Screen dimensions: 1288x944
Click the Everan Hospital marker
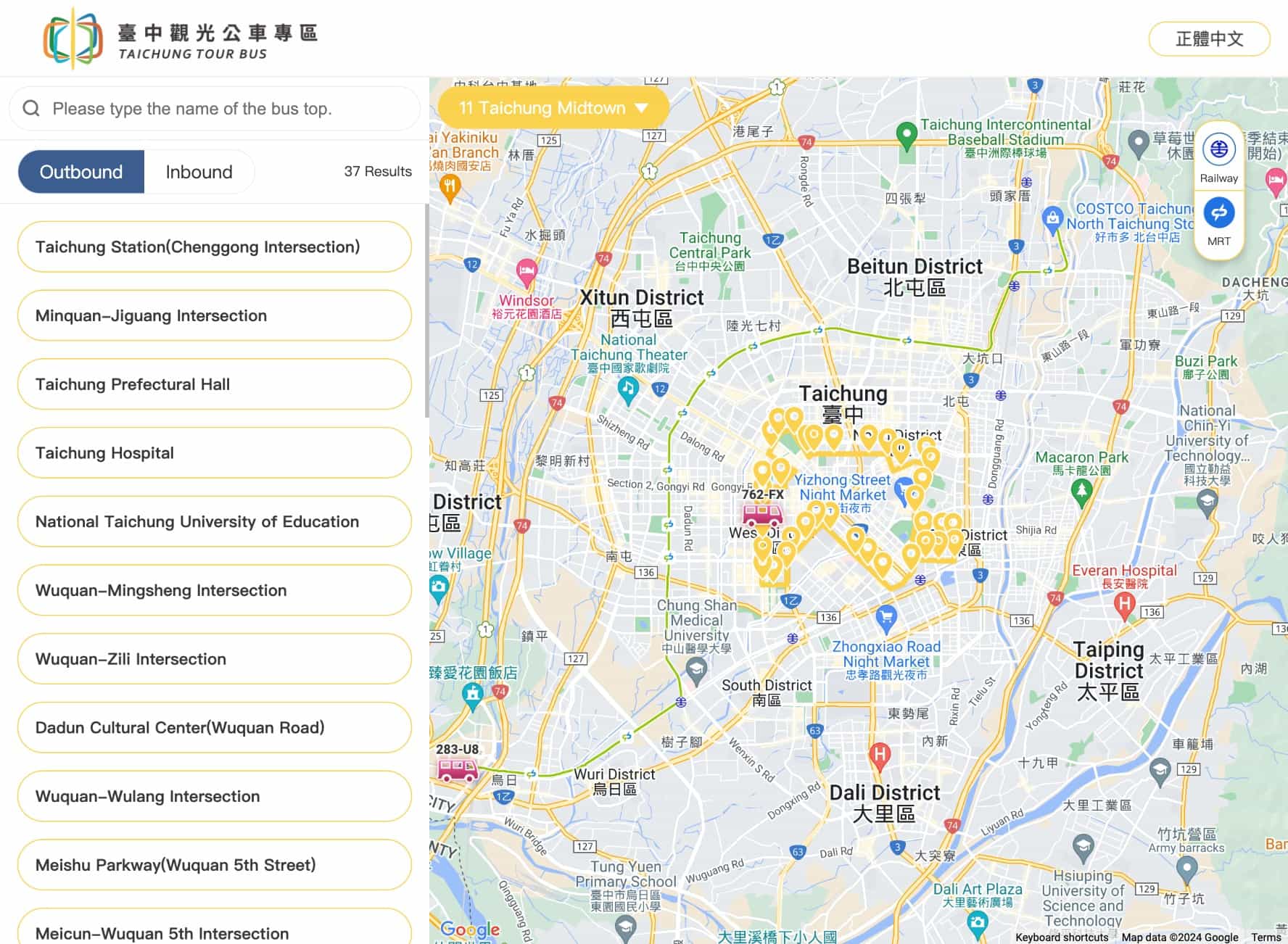pyautogui.click(x=1124, y=604)
